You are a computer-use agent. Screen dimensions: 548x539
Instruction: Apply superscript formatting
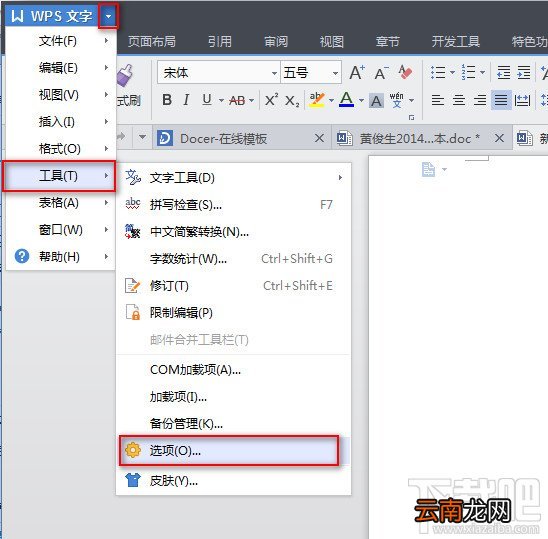272,100
